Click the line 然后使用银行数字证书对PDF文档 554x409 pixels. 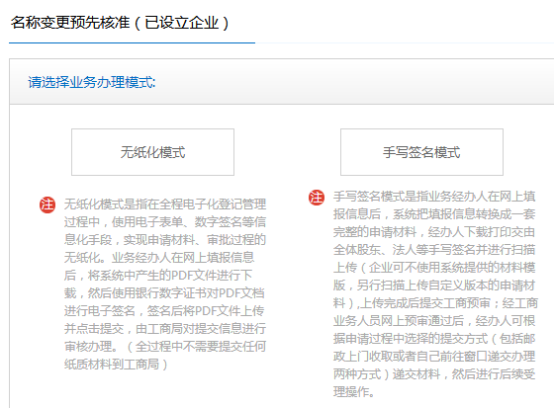176,293
